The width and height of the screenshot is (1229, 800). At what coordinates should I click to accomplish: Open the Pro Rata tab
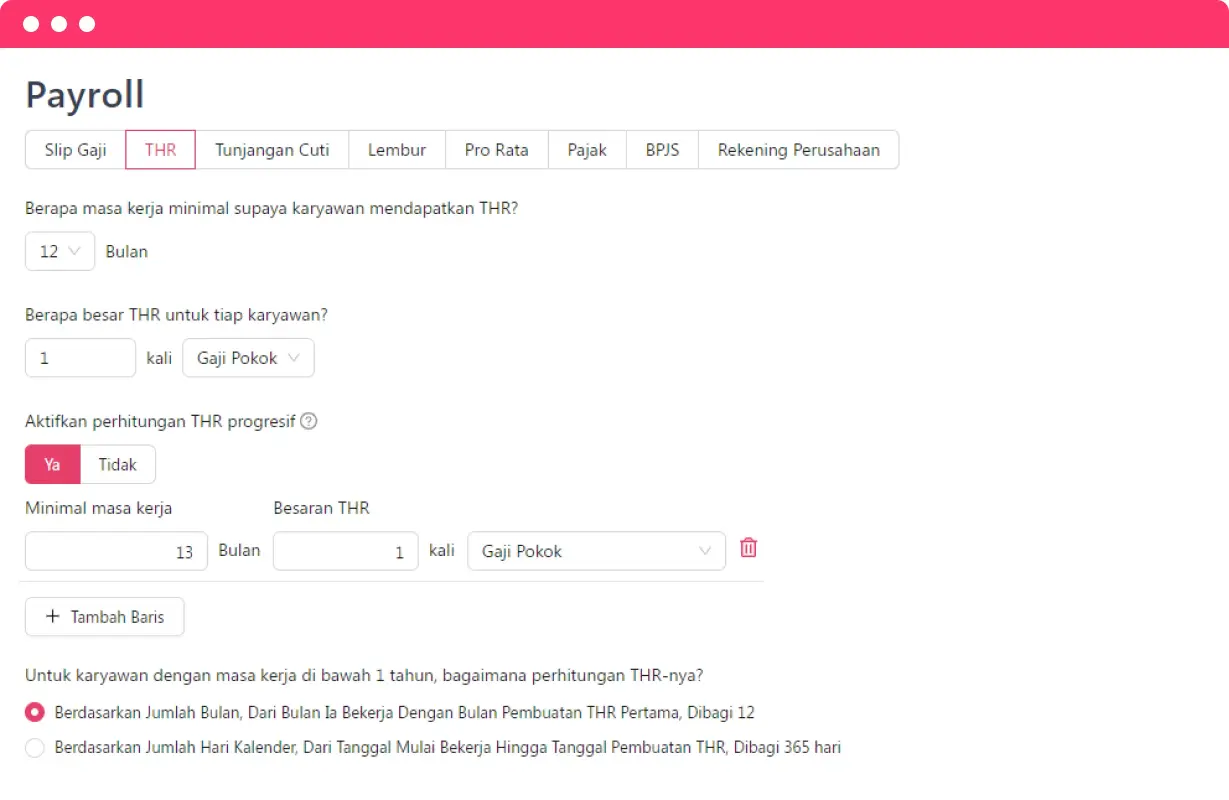497,150
